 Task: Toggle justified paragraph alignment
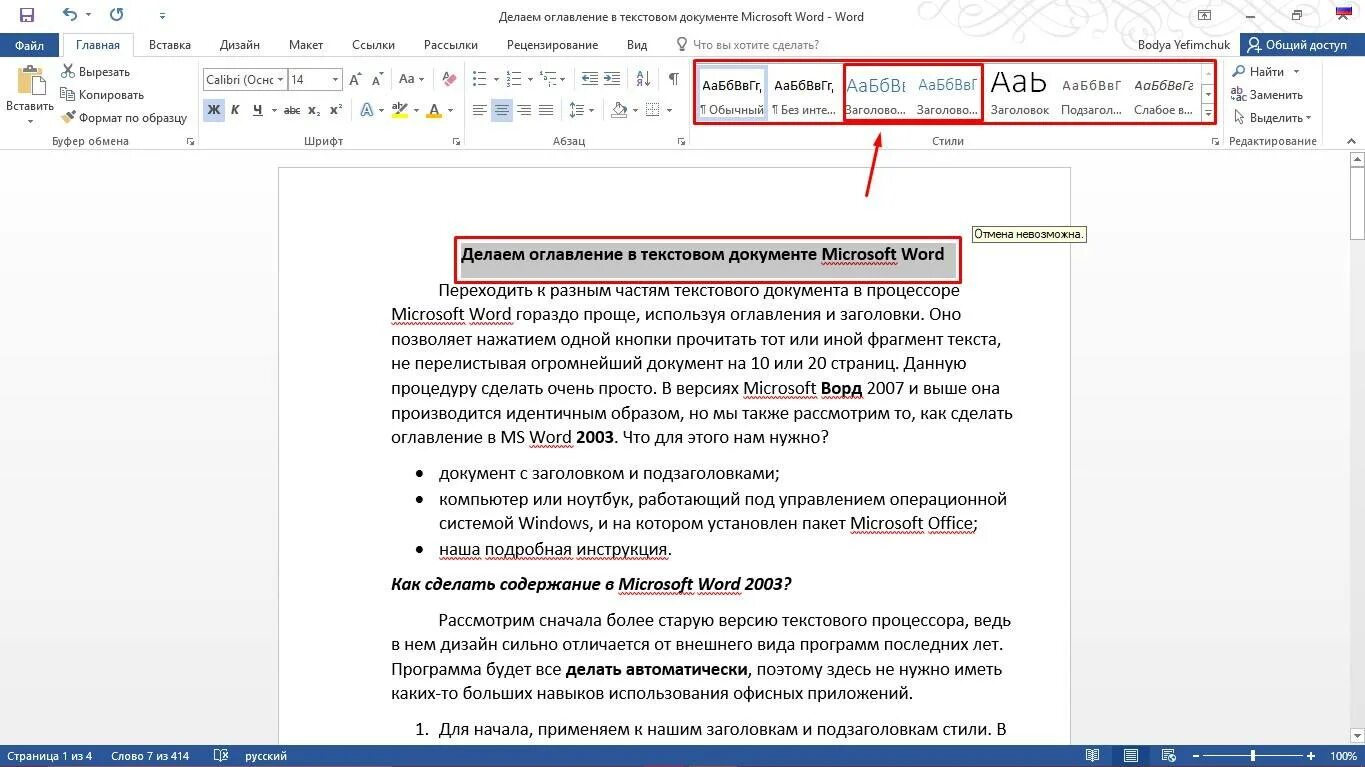click(546, 110)
